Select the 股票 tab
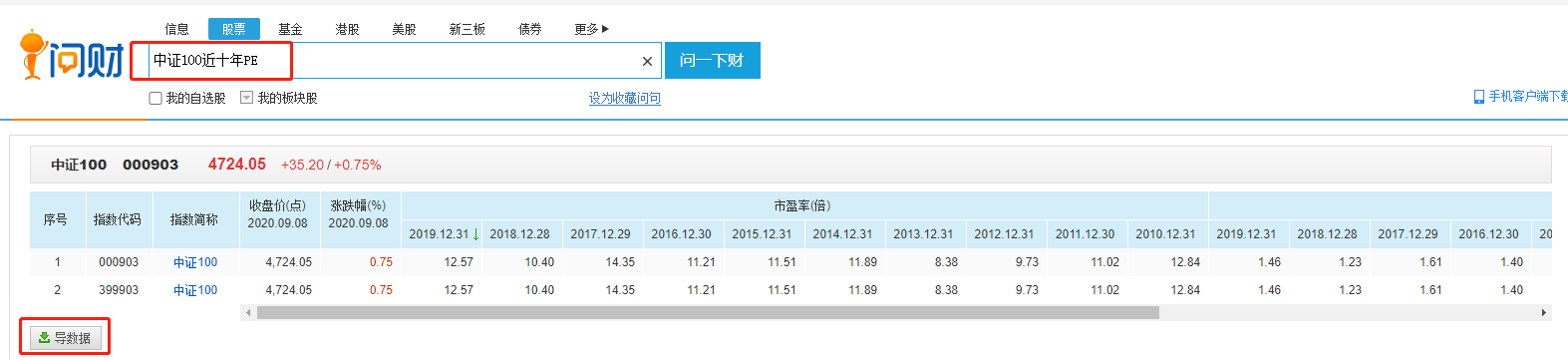This screenshot has width=1568, height=360. click(233, 29)
